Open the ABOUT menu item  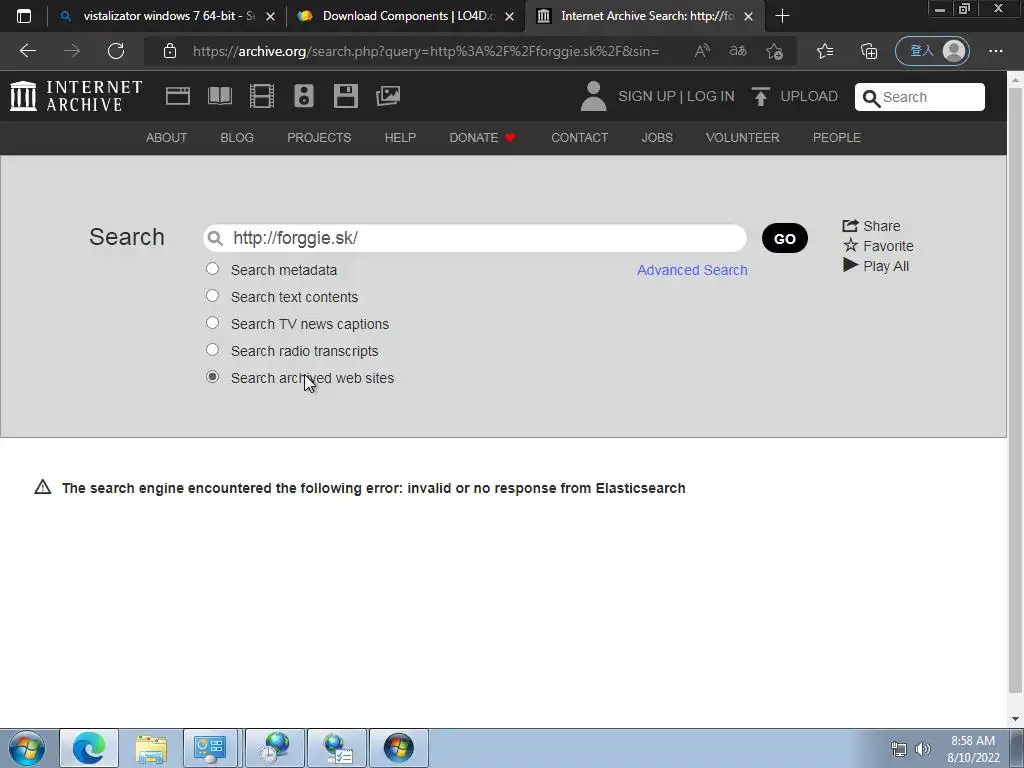point(166,138)
